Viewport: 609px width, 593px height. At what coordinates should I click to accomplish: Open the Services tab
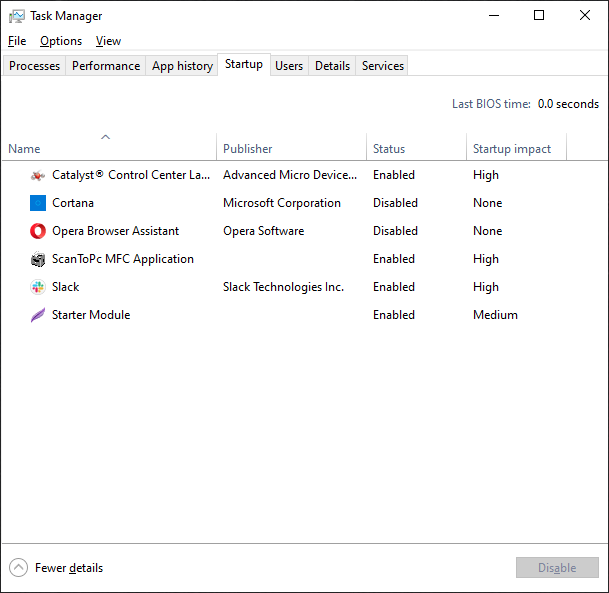383,66
